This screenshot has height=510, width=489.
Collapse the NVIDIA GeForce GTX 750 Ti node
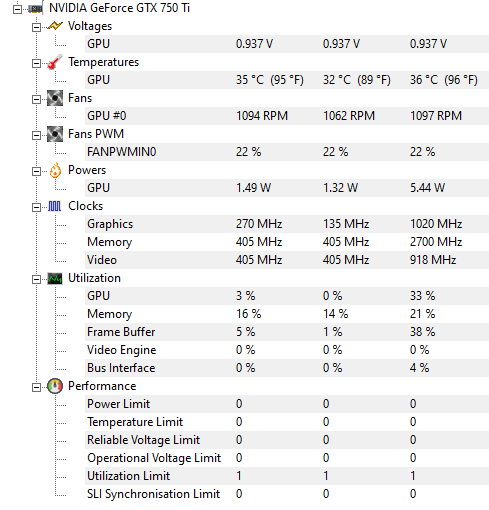17,9
